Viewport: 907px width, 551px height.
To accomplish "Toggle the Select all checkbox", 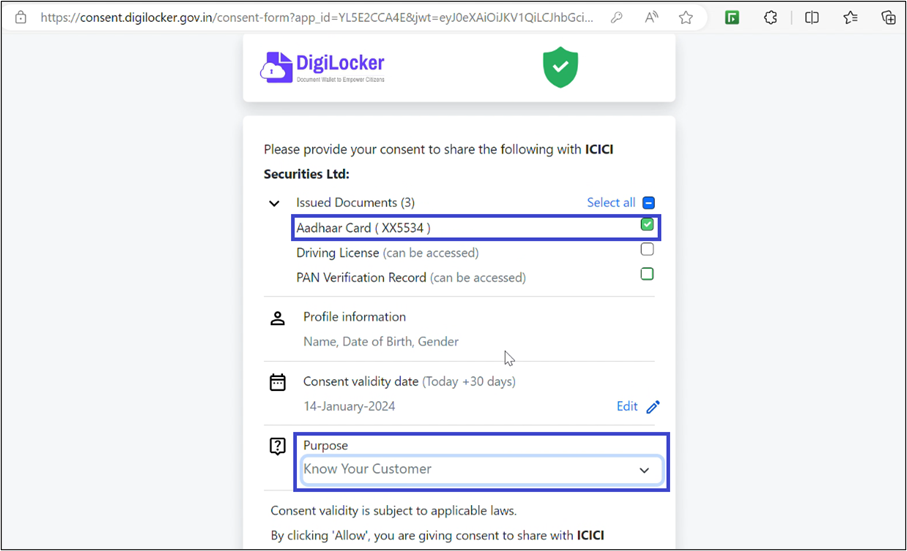I will tap(649, 203).
